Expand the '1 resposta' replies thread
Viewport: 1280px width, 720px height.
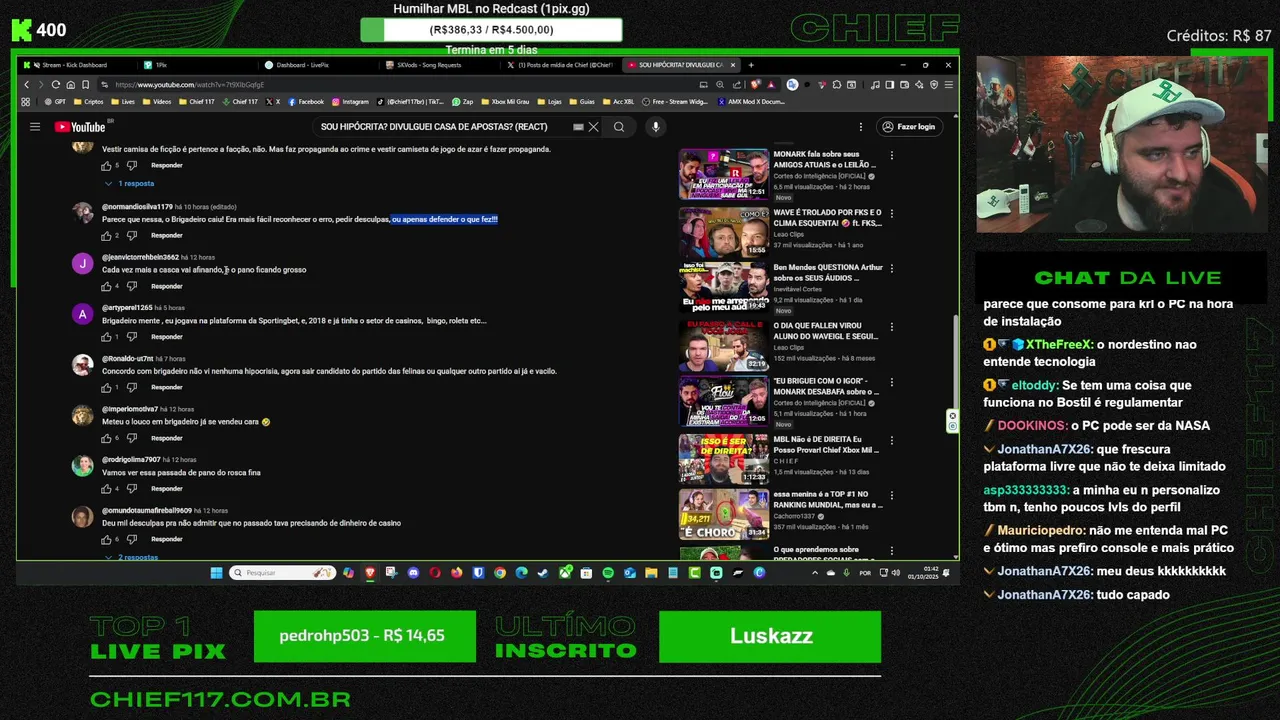(x=130, y=184)
